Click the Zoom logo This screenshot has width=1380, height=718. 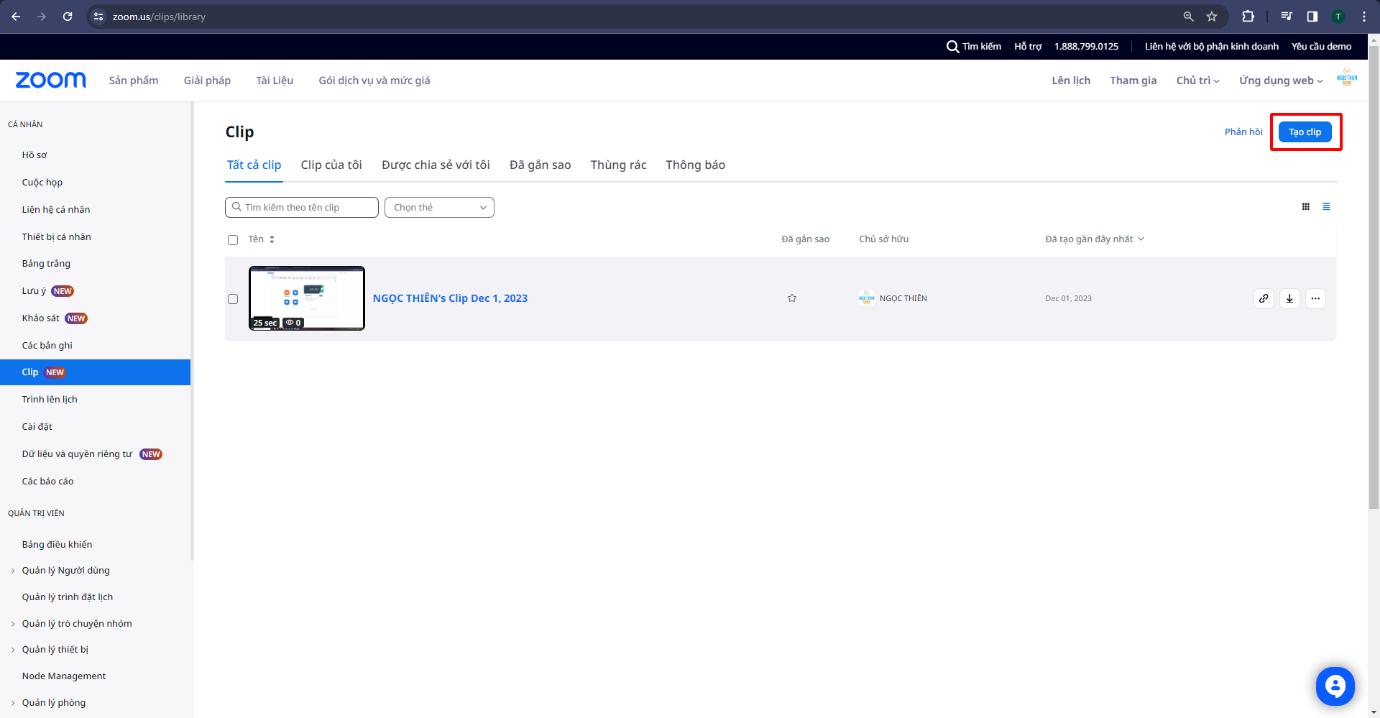[x=51, y=80]
